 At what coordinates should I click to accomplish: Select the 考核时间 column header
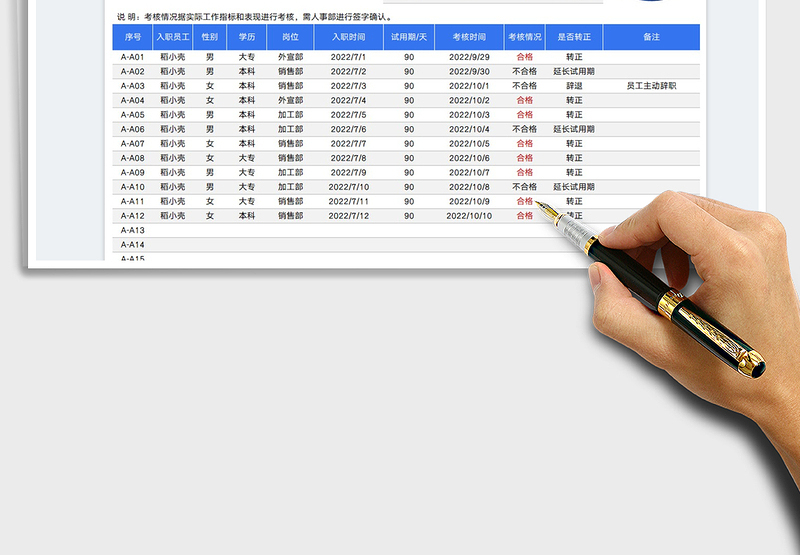[469, 37]
